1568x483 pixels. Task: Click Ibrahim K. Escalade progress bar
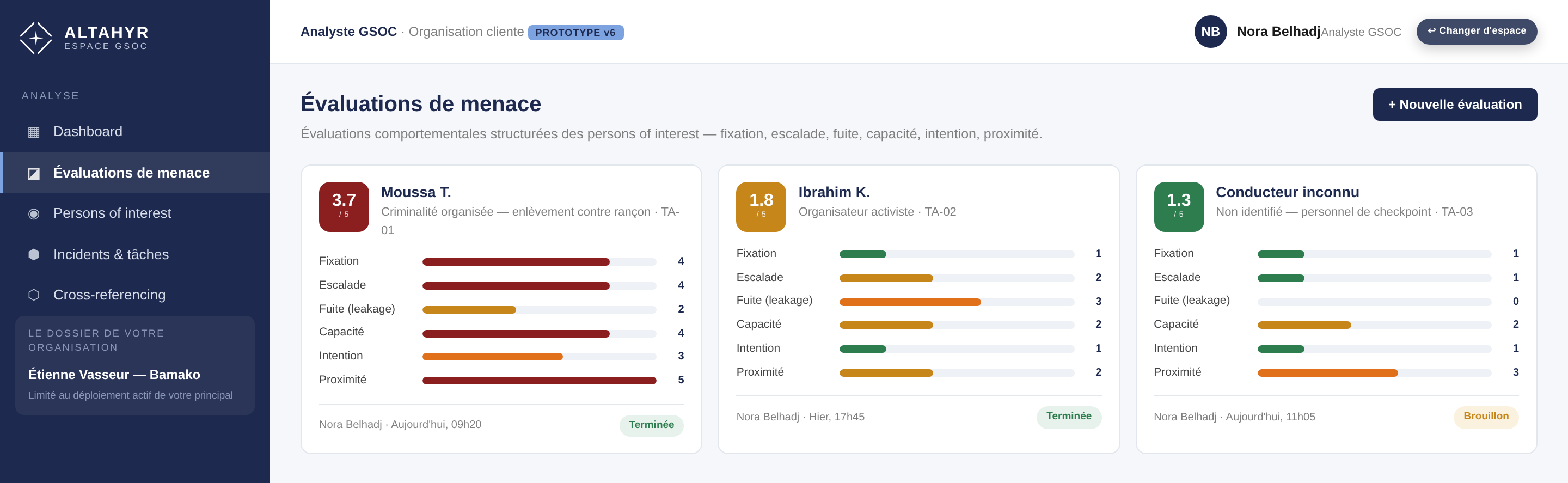[x=957, y=278]
